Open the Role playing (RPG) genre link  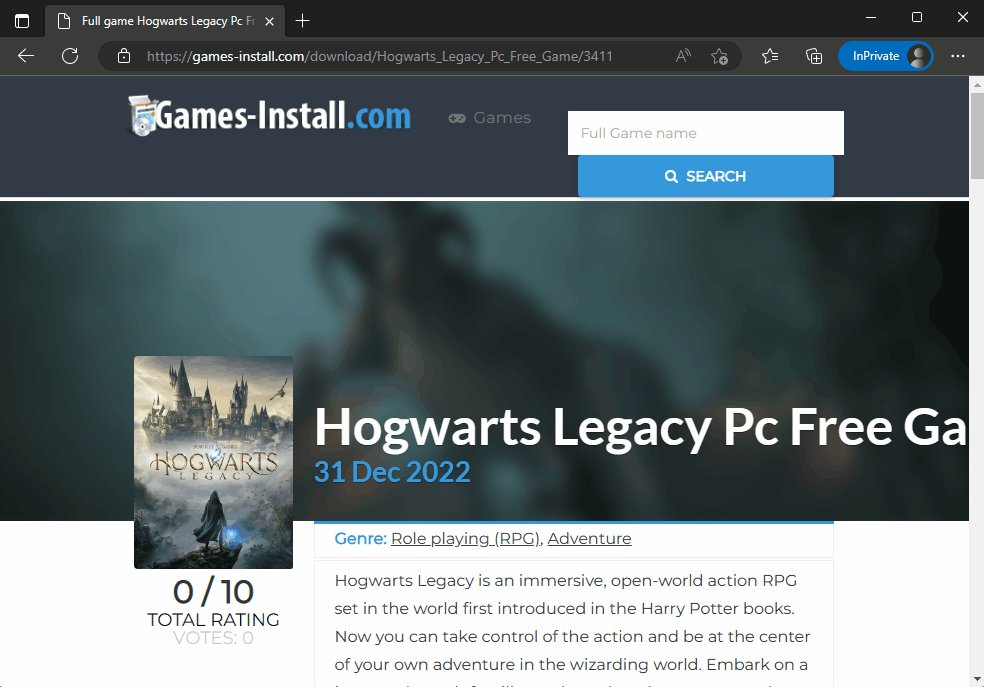(x=465, y=538)
